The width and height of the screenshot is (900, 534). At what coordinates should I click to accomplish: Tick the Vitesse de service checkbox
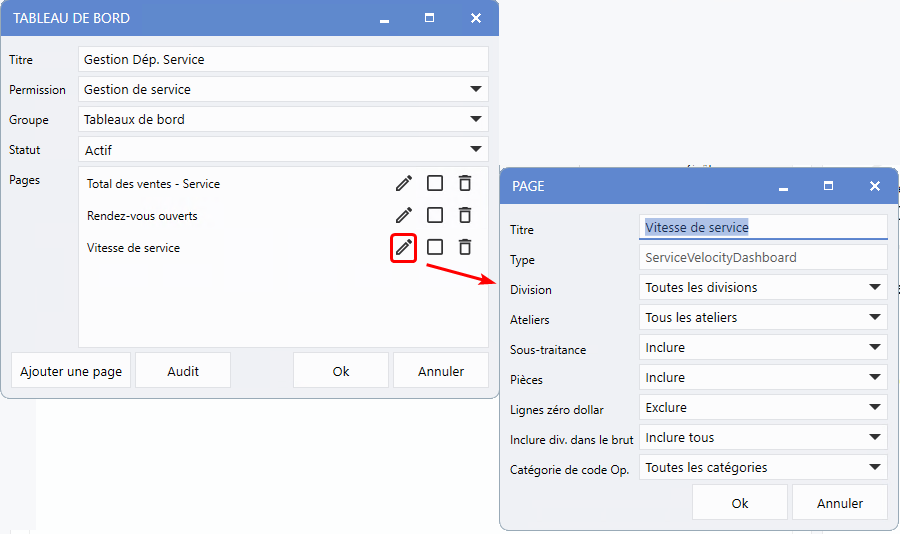tap(435, 247)
